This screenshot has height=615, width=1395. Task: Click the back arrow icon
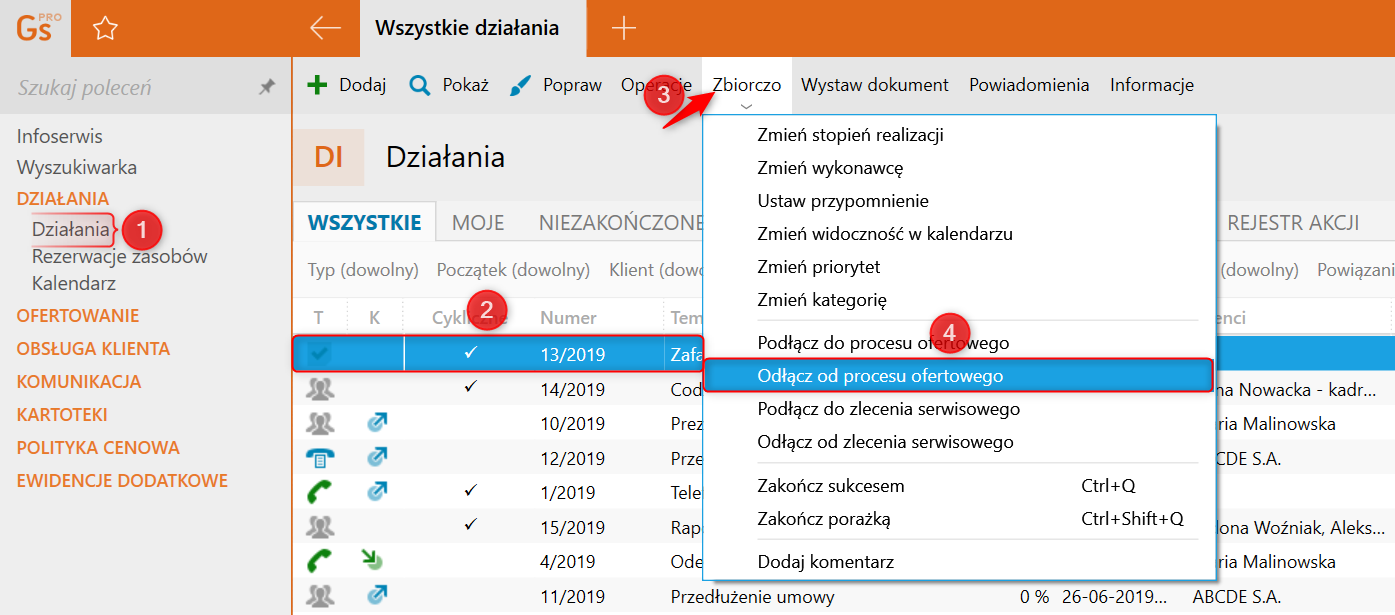coord(325,29)
